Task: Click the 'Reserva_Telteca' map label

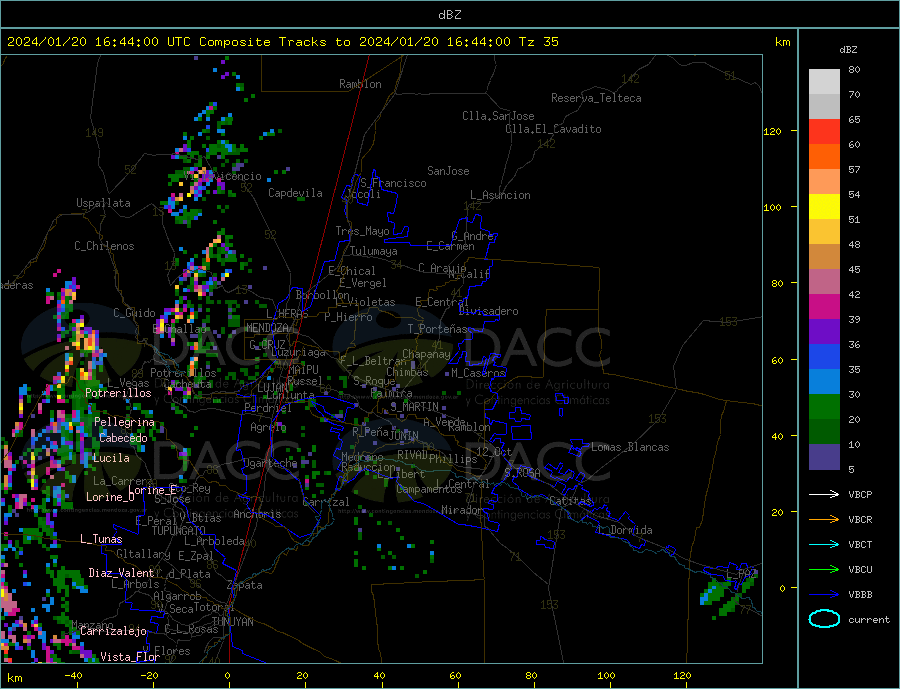Action: pyautogui.click(x=596, y=98)
